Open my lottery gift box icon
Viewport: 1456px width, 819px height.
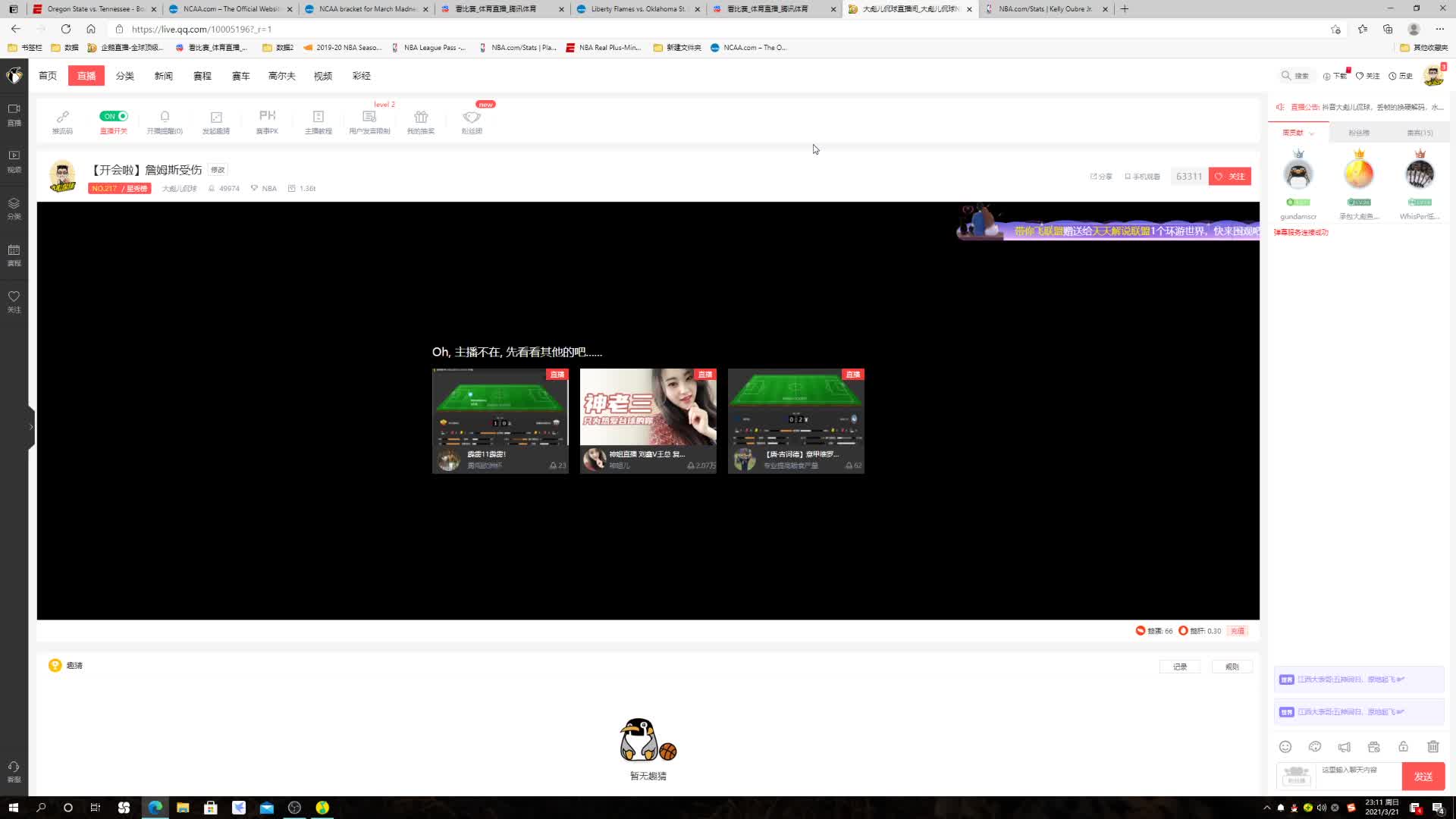pos(421,117)
